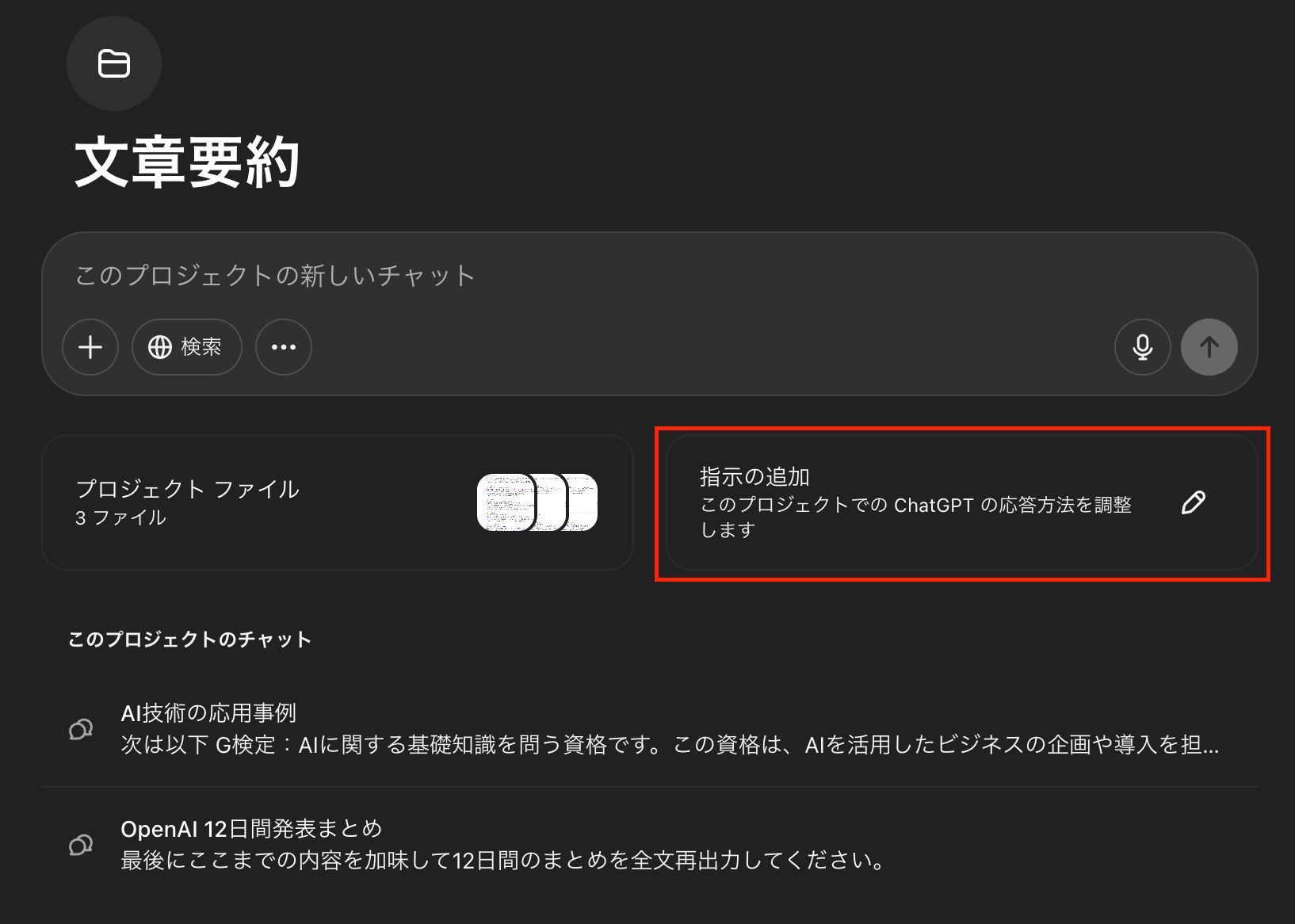The width and height of the screenshot is (1295, 924).
Task: Focus the このプロジェクトの新しいチャット input field
Action: click(650, 276)
